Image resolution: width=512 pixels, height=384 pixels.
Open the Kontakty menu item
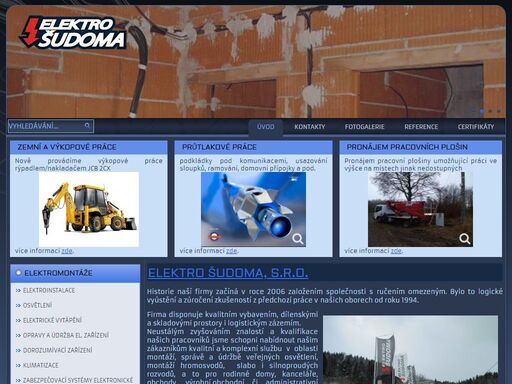[310, 127]
